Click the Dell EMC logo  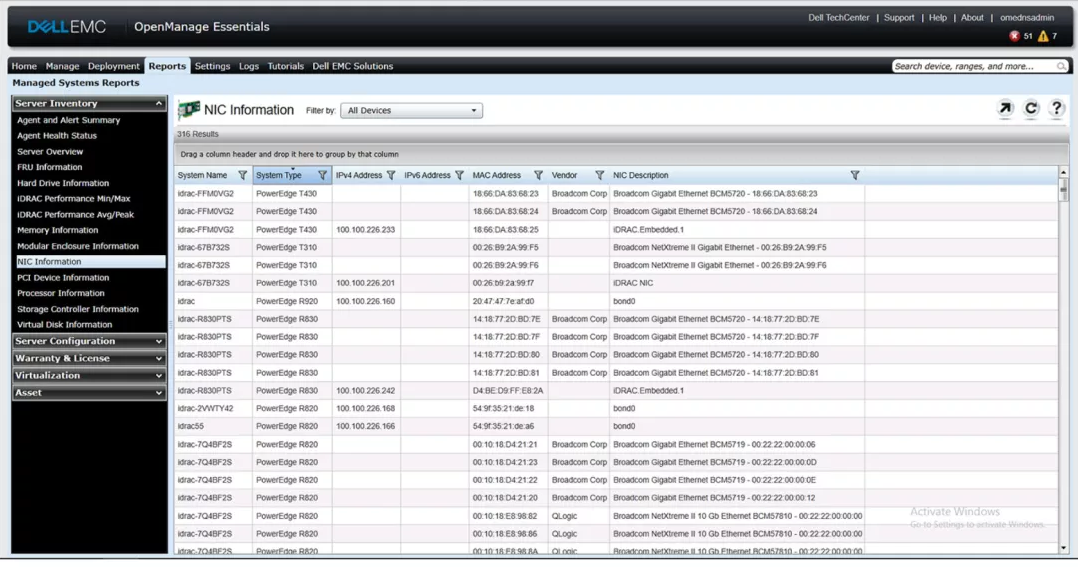point(67,27)
